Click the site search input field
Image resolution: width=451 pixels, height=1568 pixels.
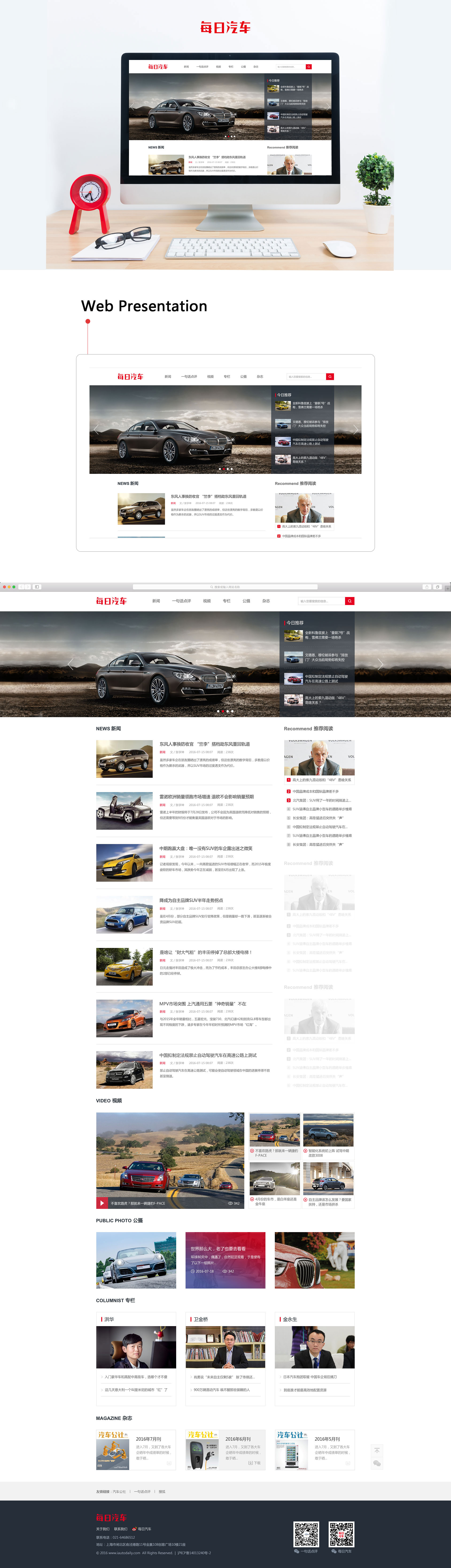[321, 601]
